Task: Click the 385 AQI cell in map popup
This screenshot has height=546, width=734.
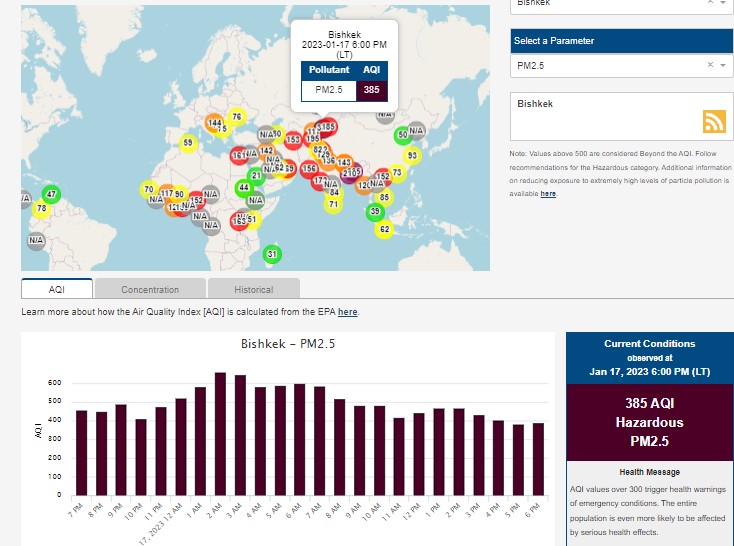Action: tap(371, 90)
